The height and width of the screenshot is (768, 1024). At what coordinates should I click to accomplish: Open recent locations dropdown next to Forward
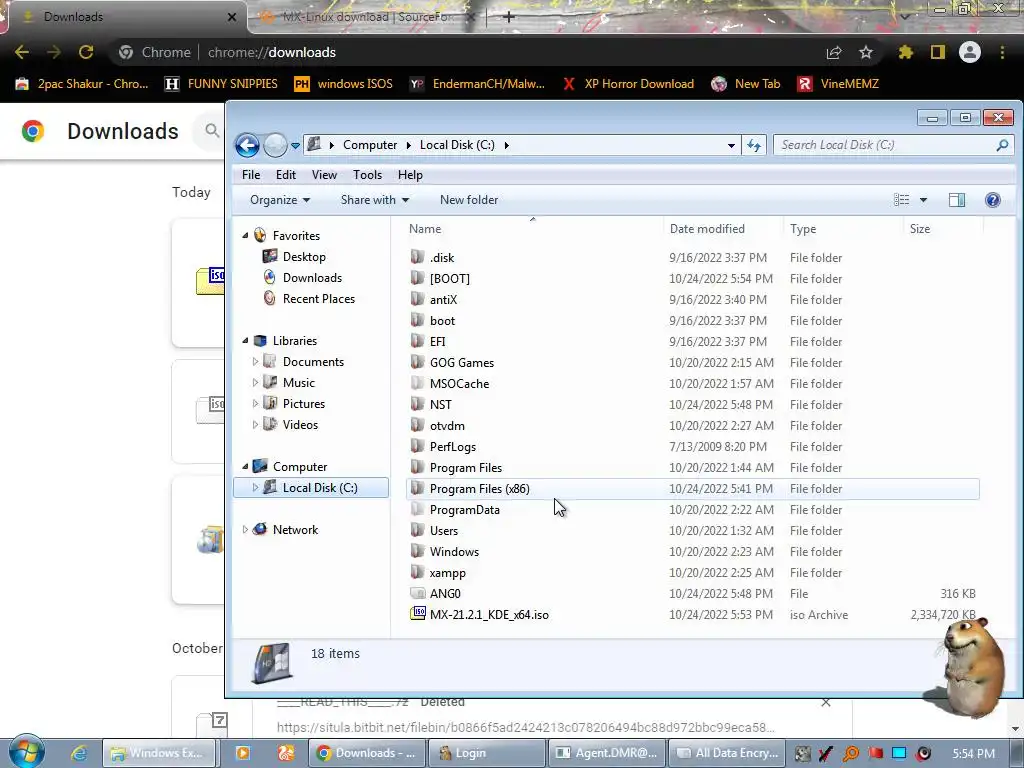295,146
